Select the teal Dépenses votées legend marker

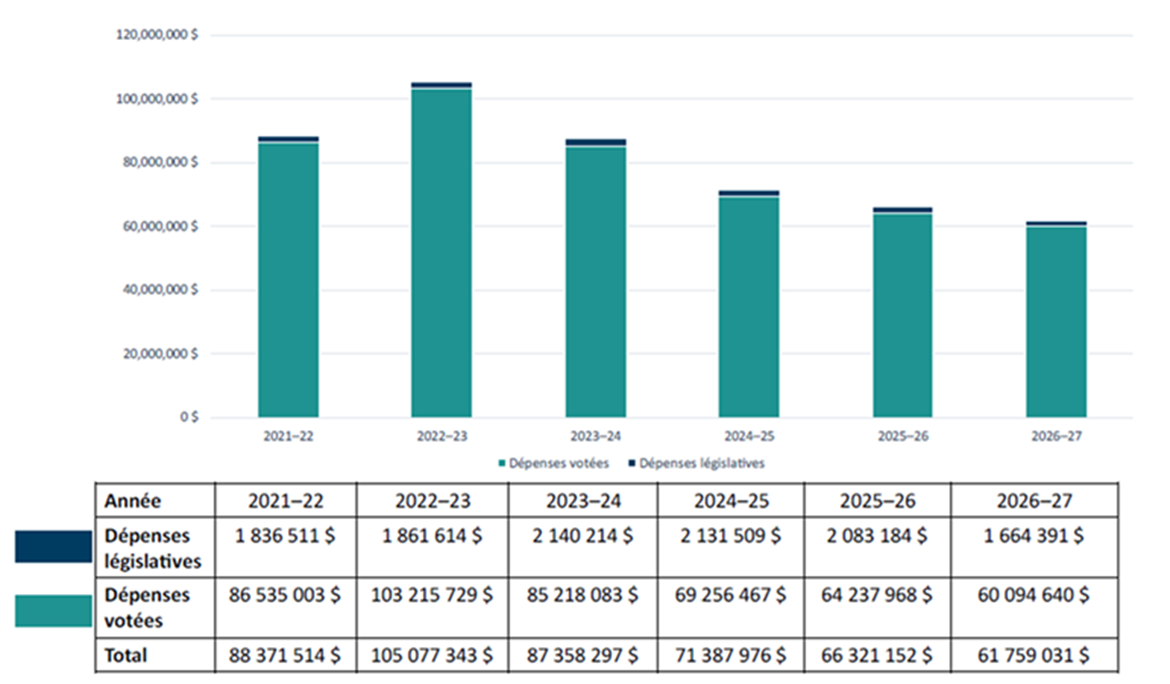tap(501, 463)
